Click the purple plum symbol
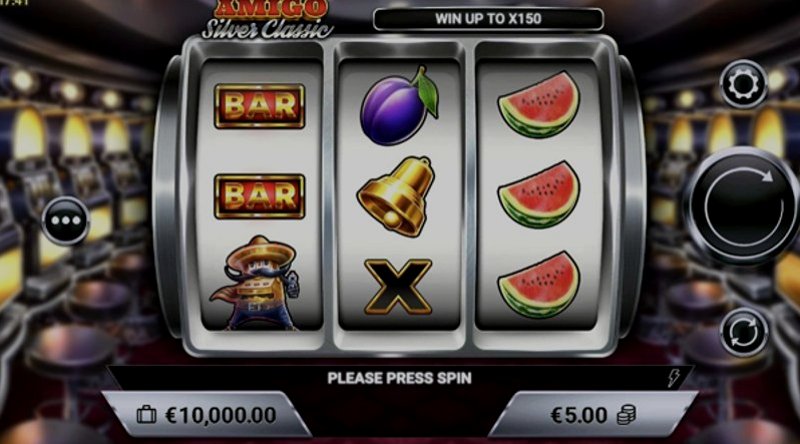Image resolution: width=800 pixels, height=444 pixels. 398,106
